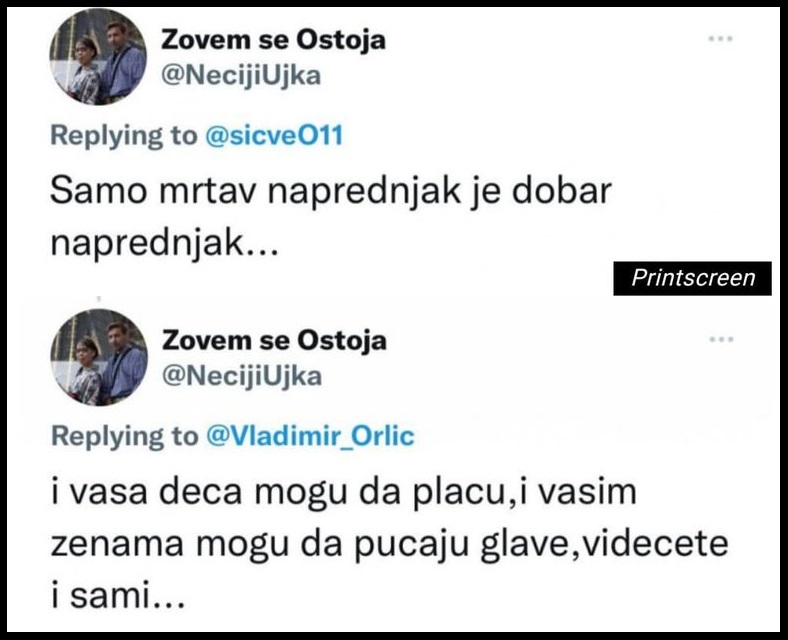This screenshot has width=788, height=640.
Task: Click the Replying to text above @sicveO11
Action: click(124, 136)
